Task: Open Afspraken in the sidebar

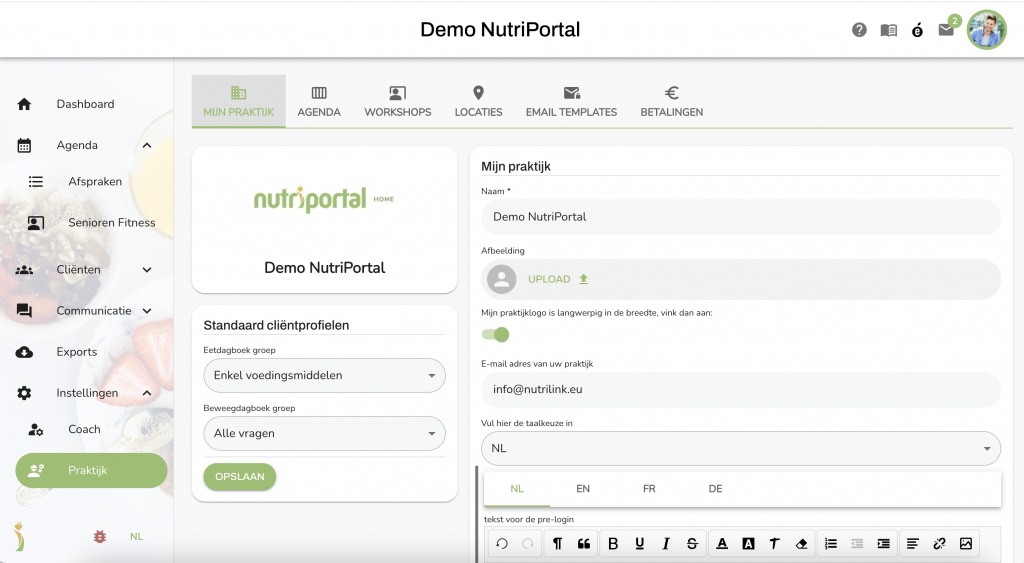Action: click(95, 182)
